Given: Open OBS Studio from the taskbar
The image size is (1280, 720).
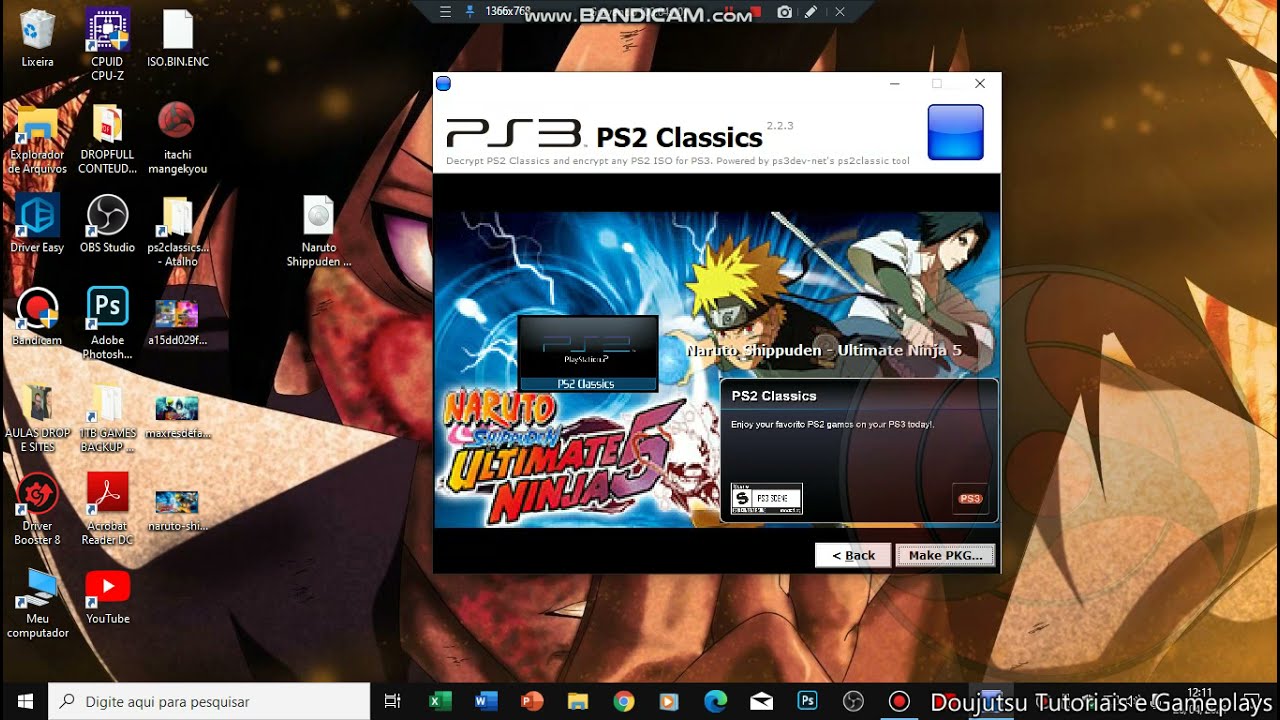Looking at the screenshot, I should click(x=853, y=701).
